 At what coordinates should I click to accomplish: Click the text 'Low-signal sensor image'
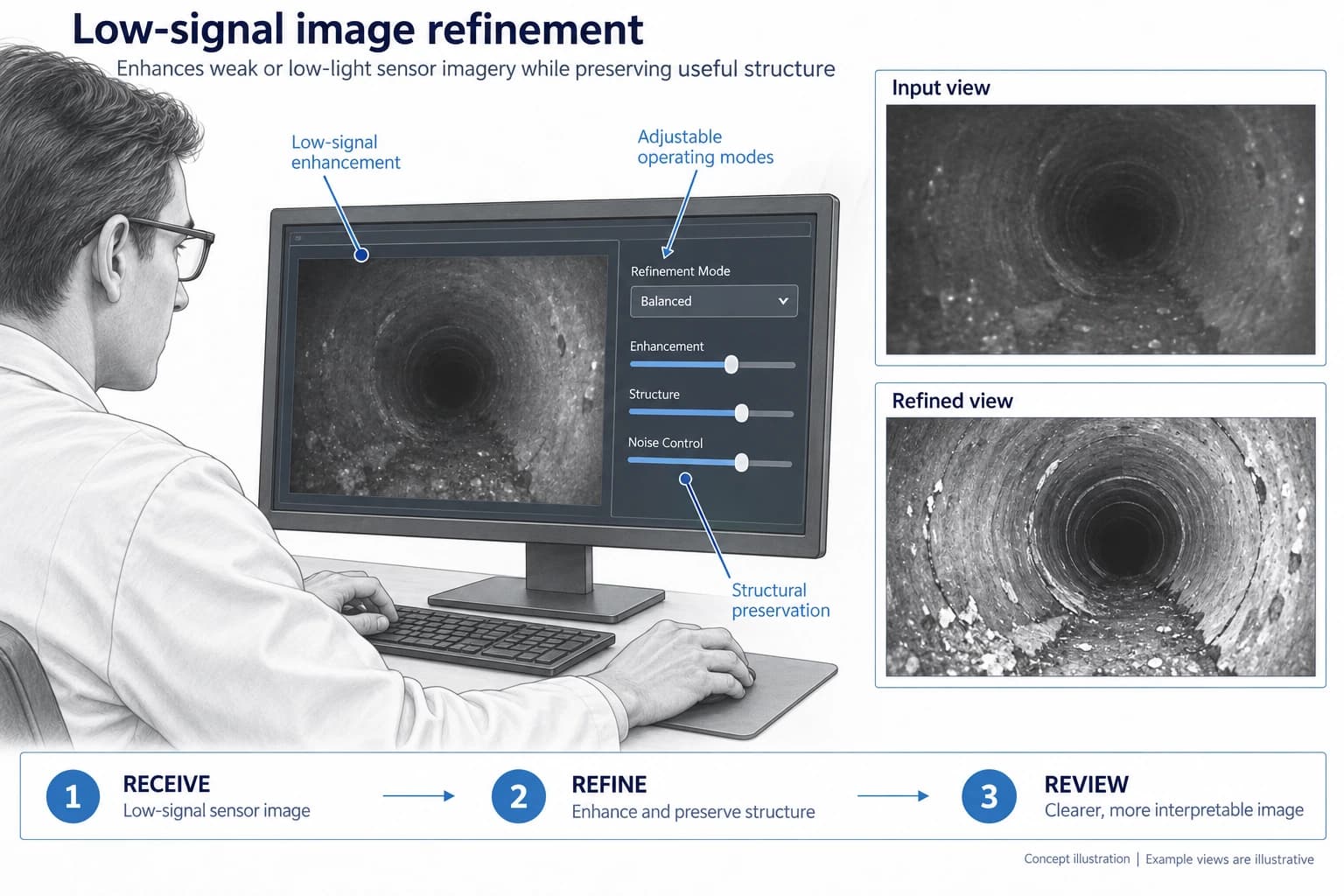216,811
